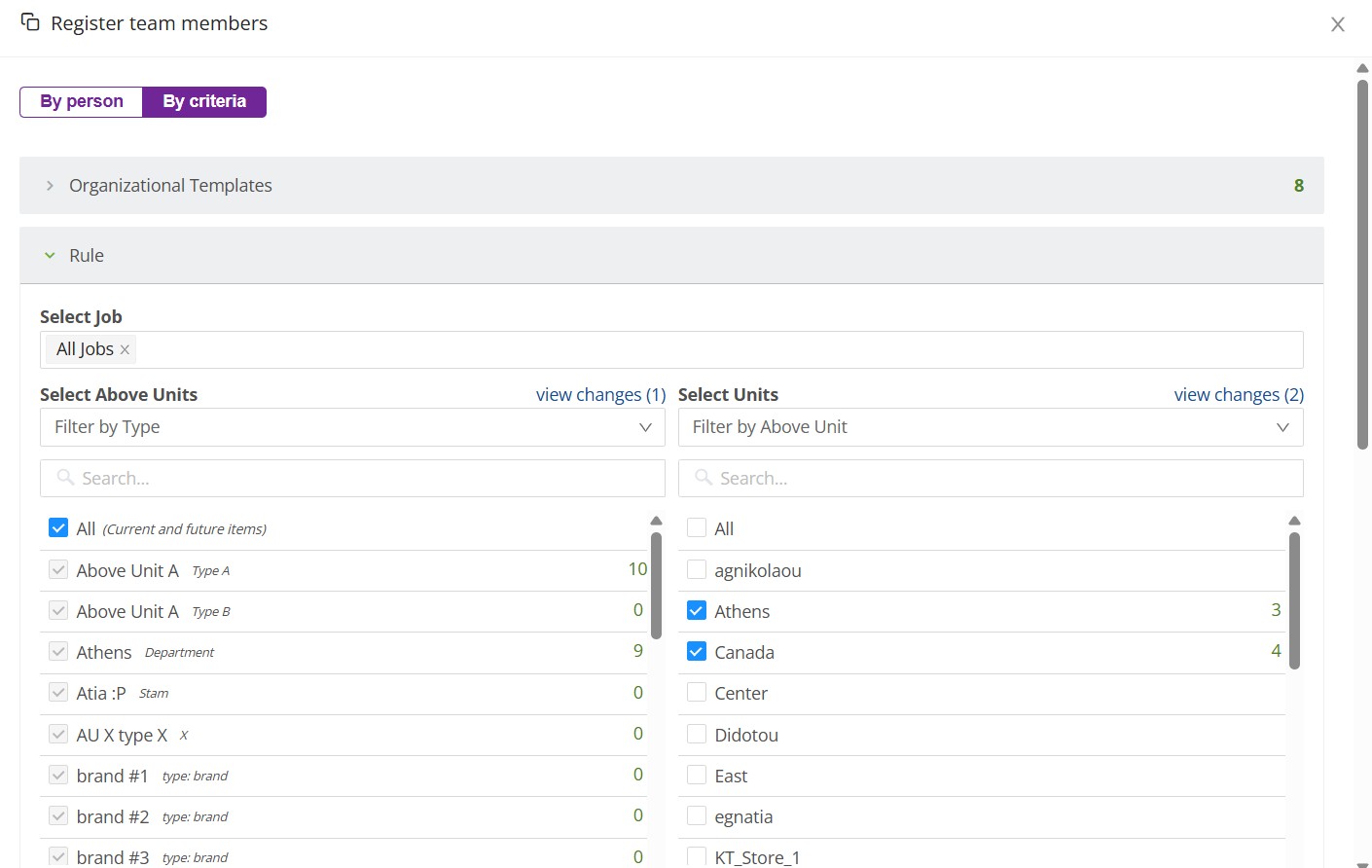1372x868 pixels.
Task: Close the Register team members dialog
Action: tap(1338, 24)
